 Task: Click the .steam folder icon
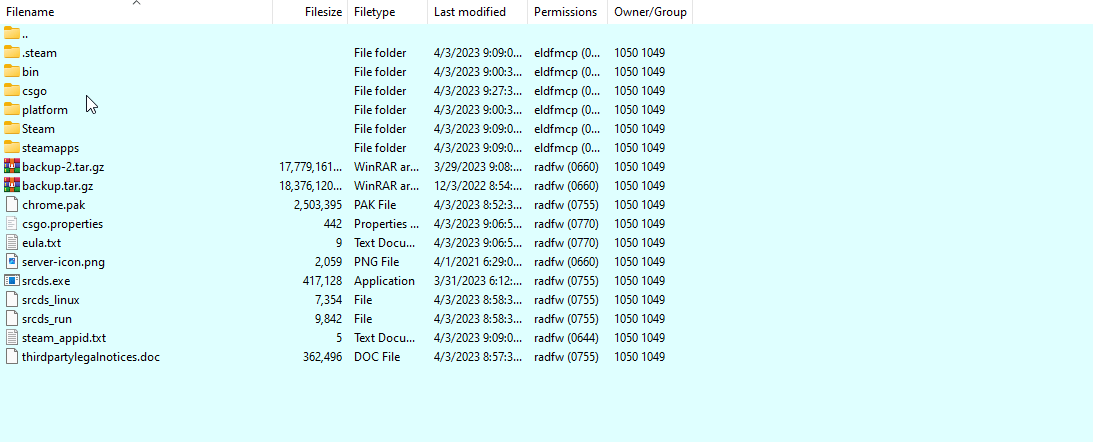pos(12,52)
